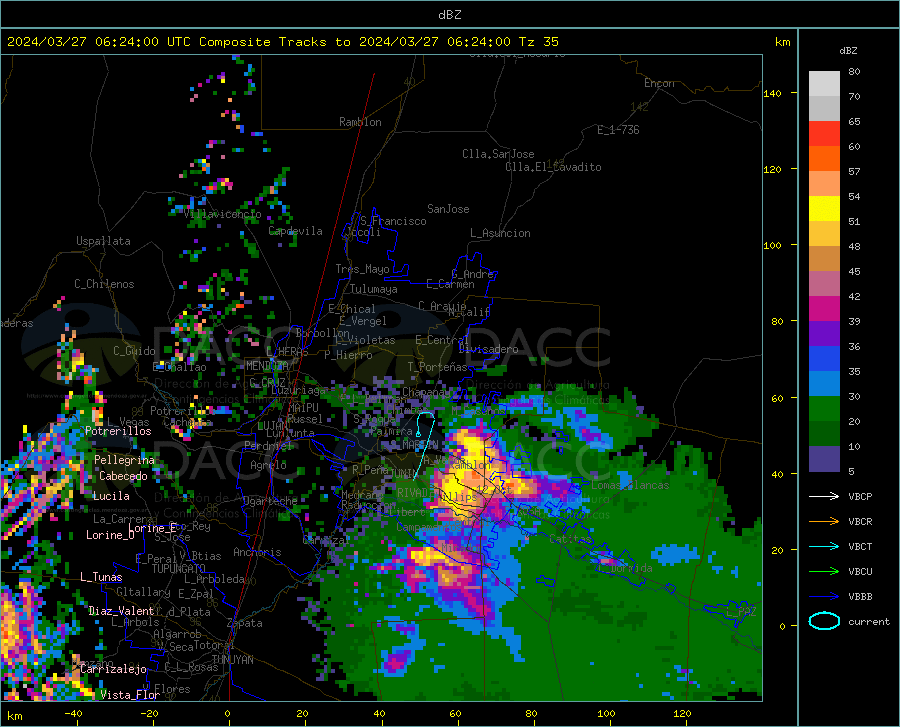Click the cyan storm track line on map
Image resolution: width=900 pixels, height=727 pixels.
click(423, 445)
